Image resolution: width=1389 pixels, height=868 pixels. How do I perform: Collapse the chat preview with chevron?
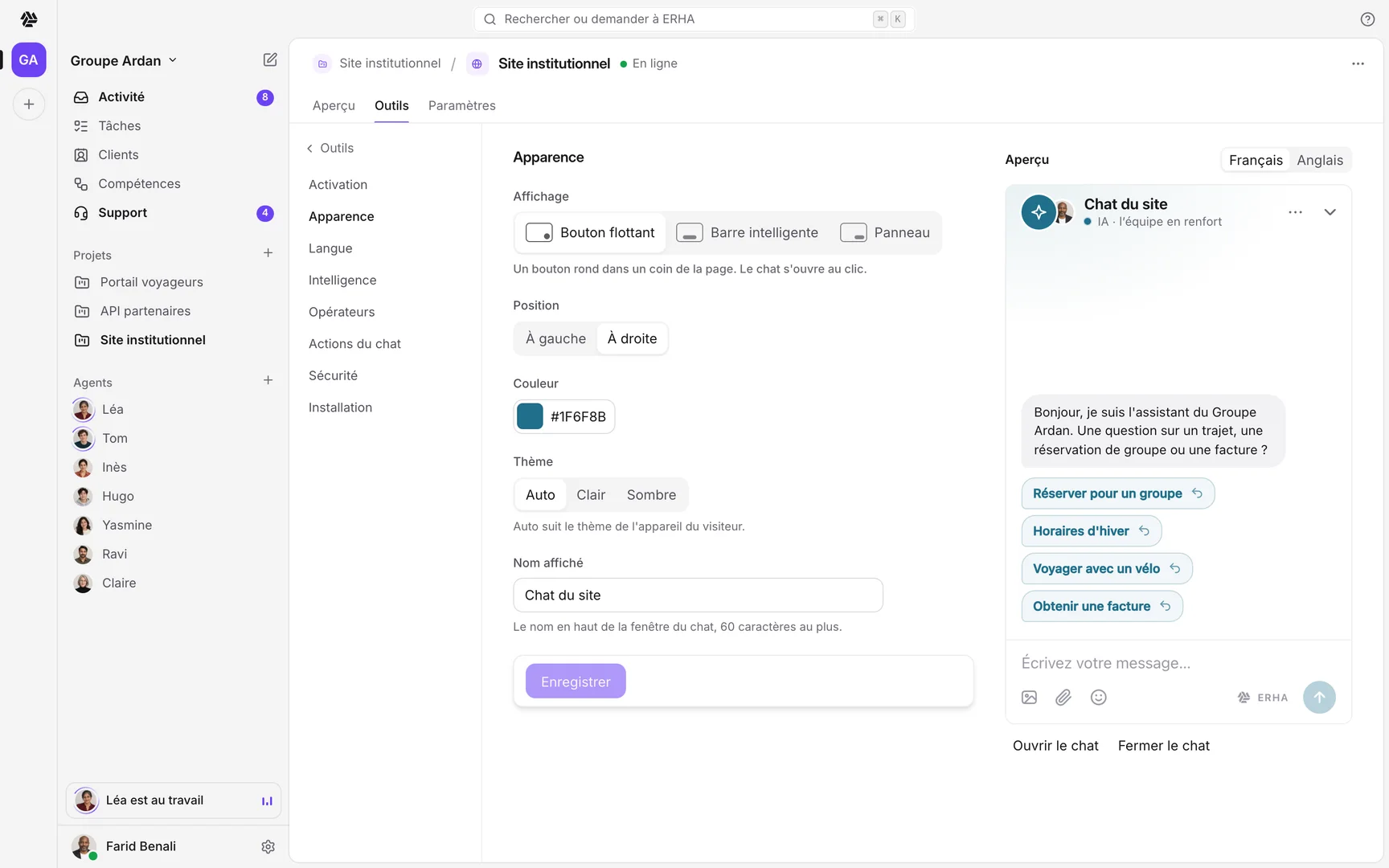(x=1330, y=212)
